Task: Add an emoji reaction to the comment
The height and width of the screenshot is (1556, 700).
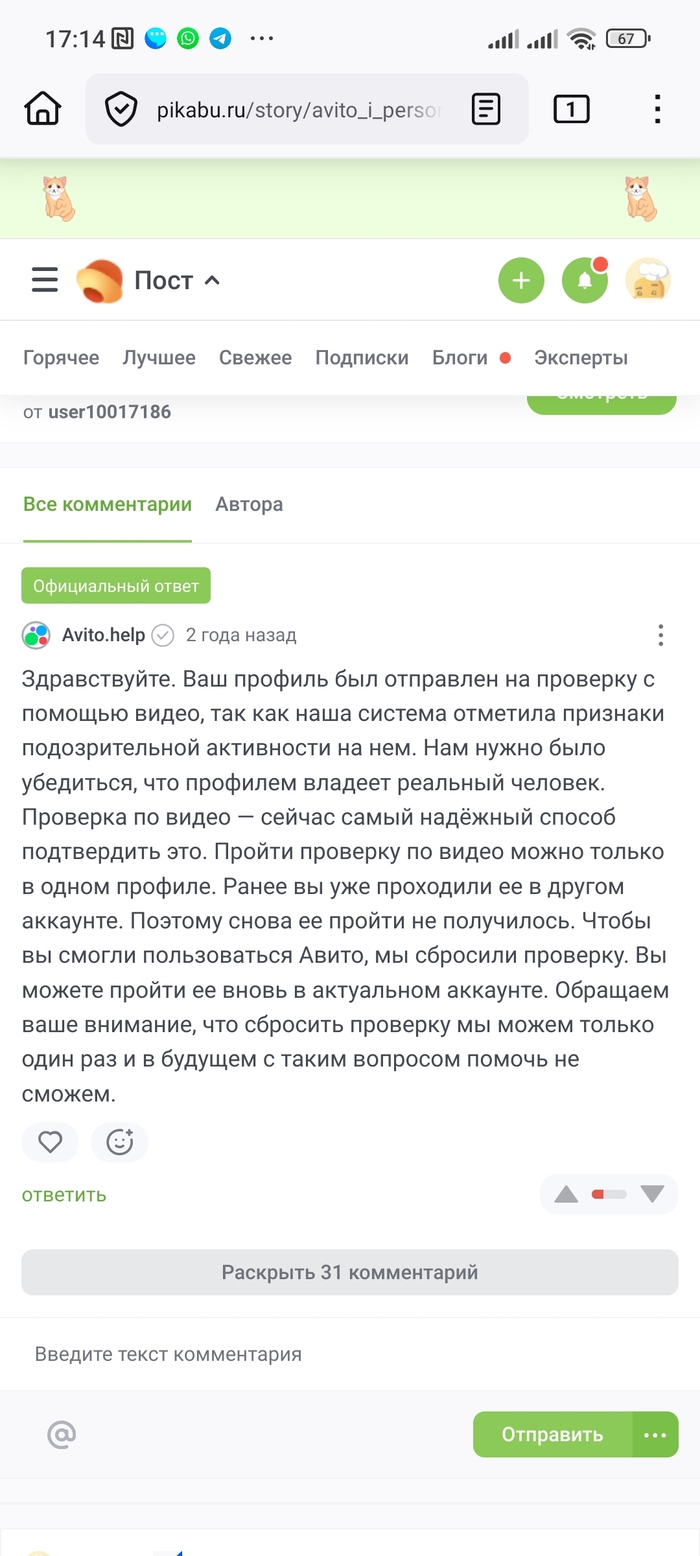Action: [120, 1142]
